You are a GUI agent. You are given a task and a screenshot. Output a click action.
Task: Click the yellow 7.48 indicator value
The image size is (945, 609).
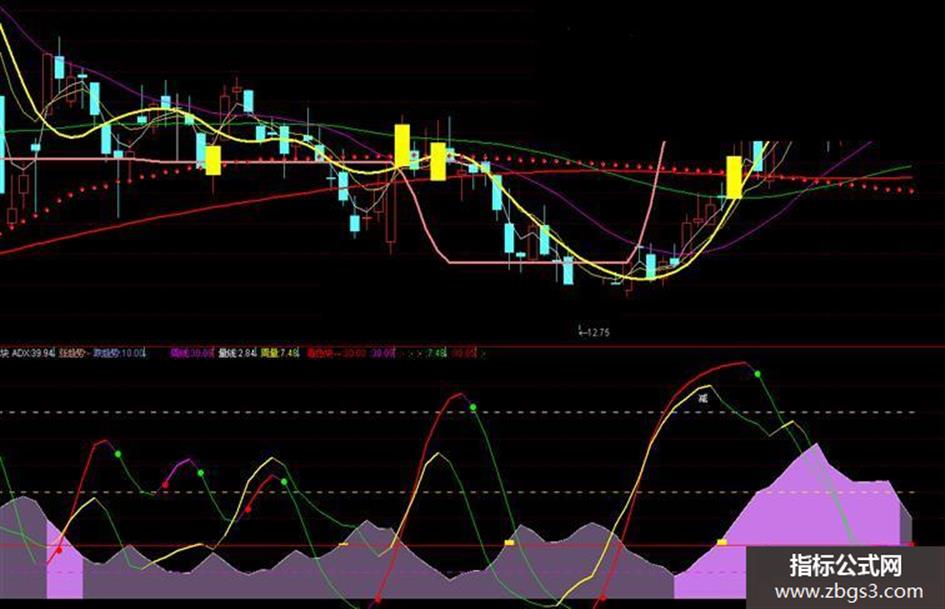click(280, 353)
